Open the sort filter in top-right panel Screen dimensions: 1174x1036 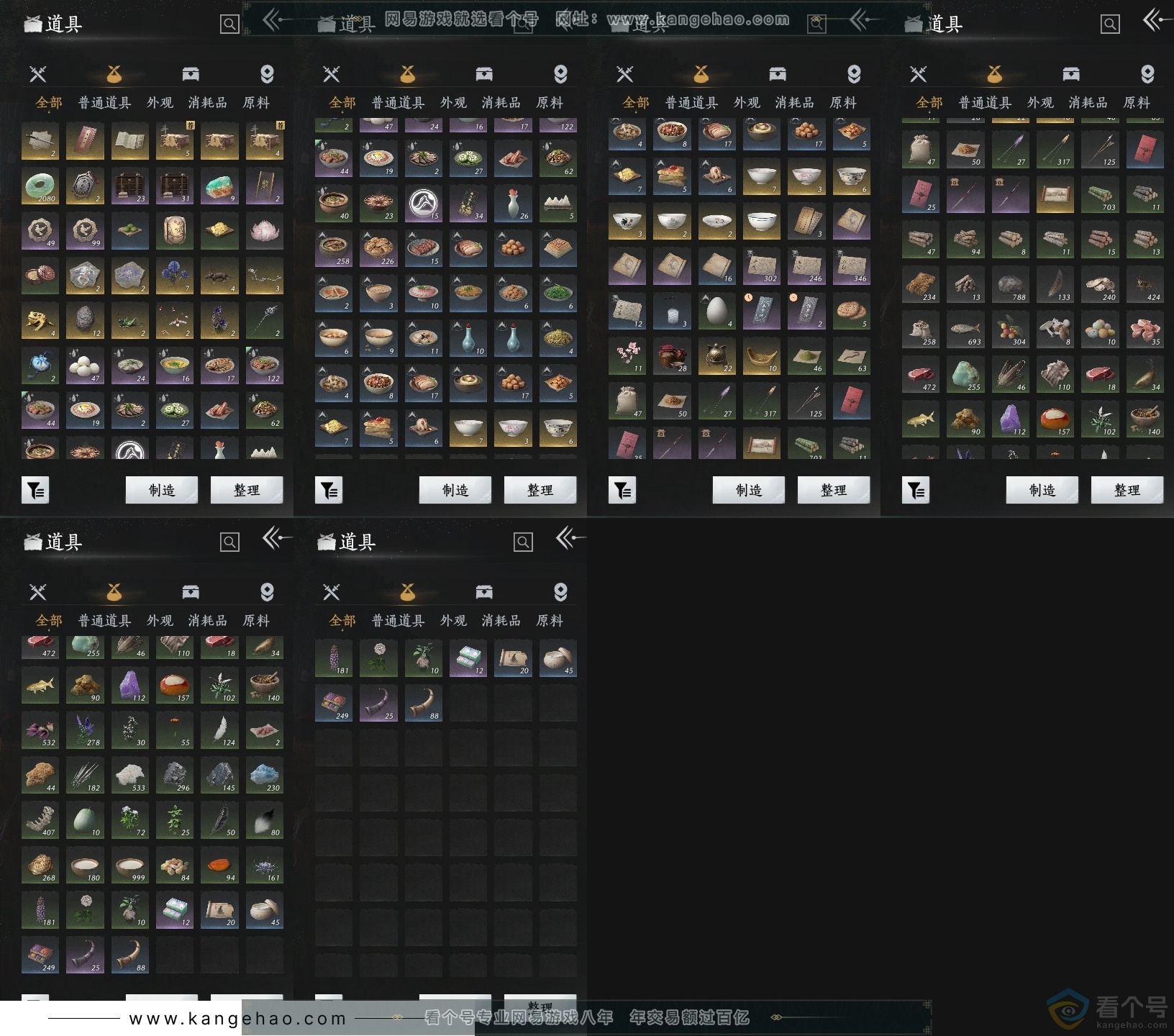coord(916,490)
